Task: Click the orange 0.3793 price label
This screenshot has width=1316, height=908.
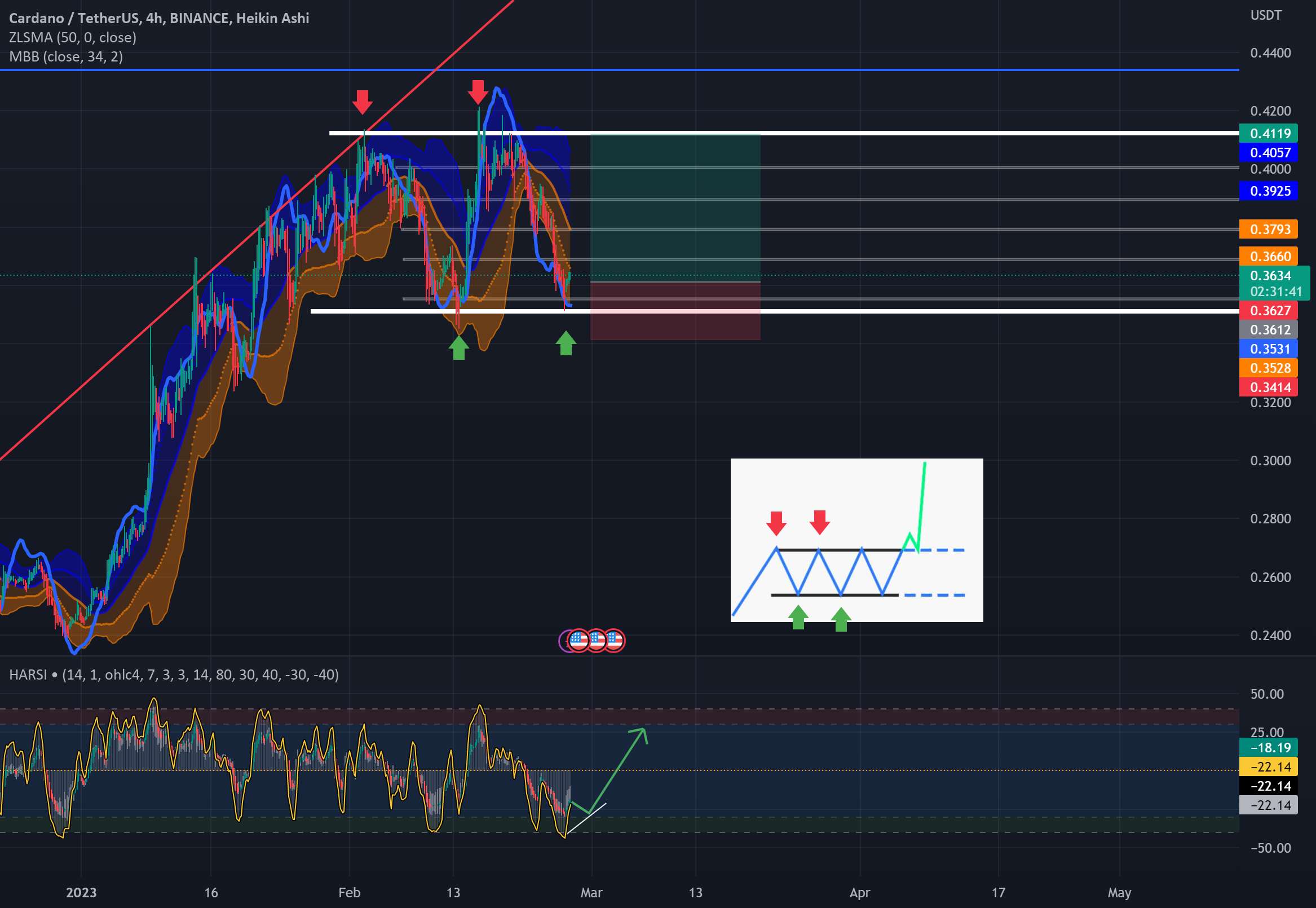Action: (x=1268, y=230)
